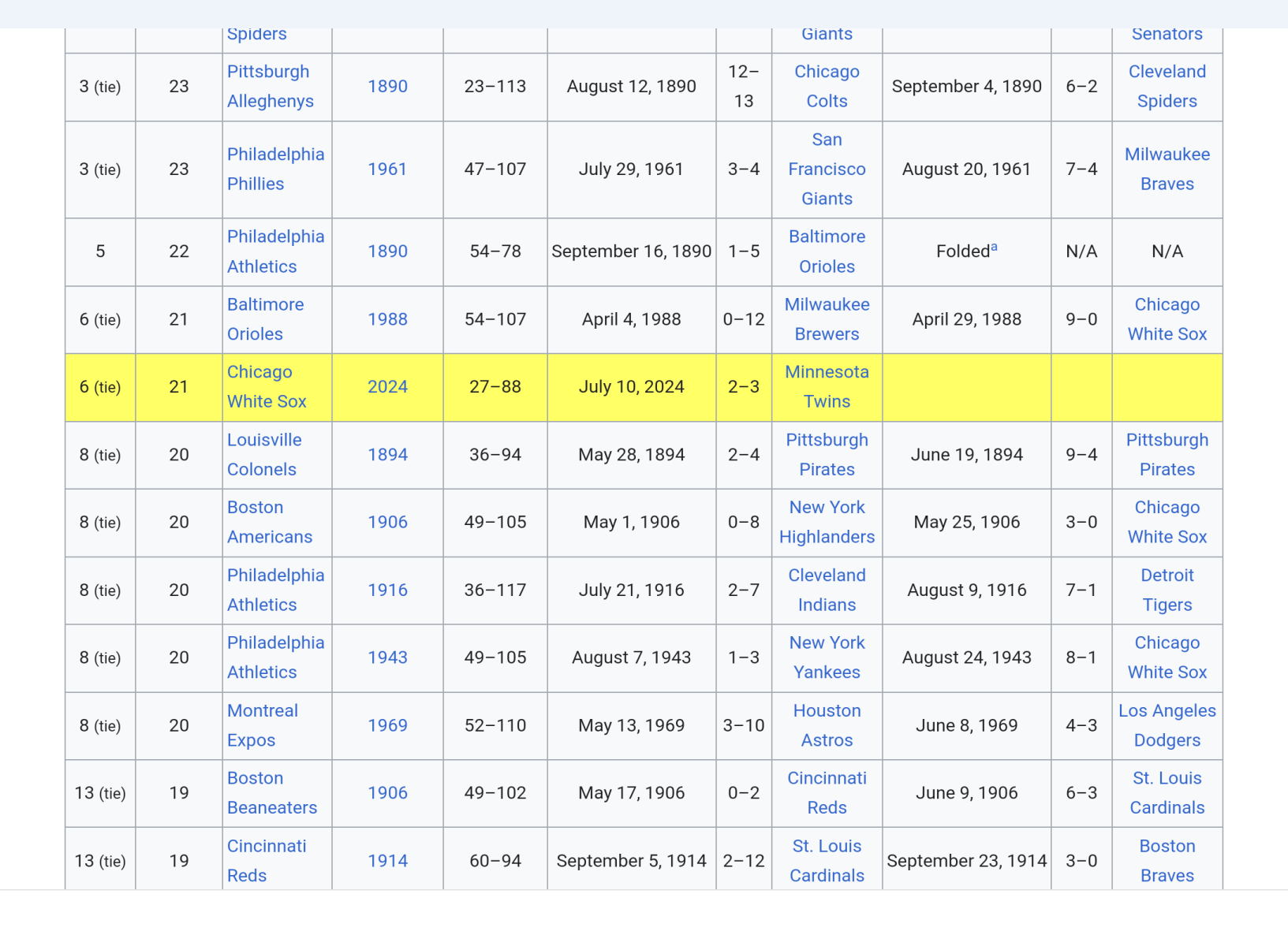Open the Louisville Colonels link
Image resolution: width=1288 pixels, height=946 pixels.
tap(264, 455)
